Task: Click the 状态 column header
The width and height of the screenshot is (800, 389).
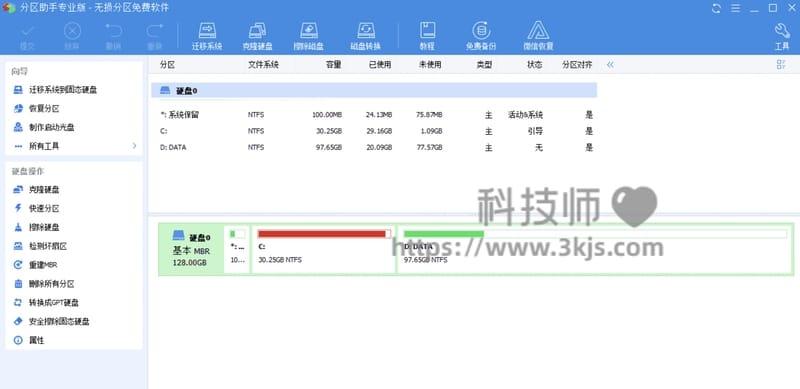Action: [x=535, y=65]
